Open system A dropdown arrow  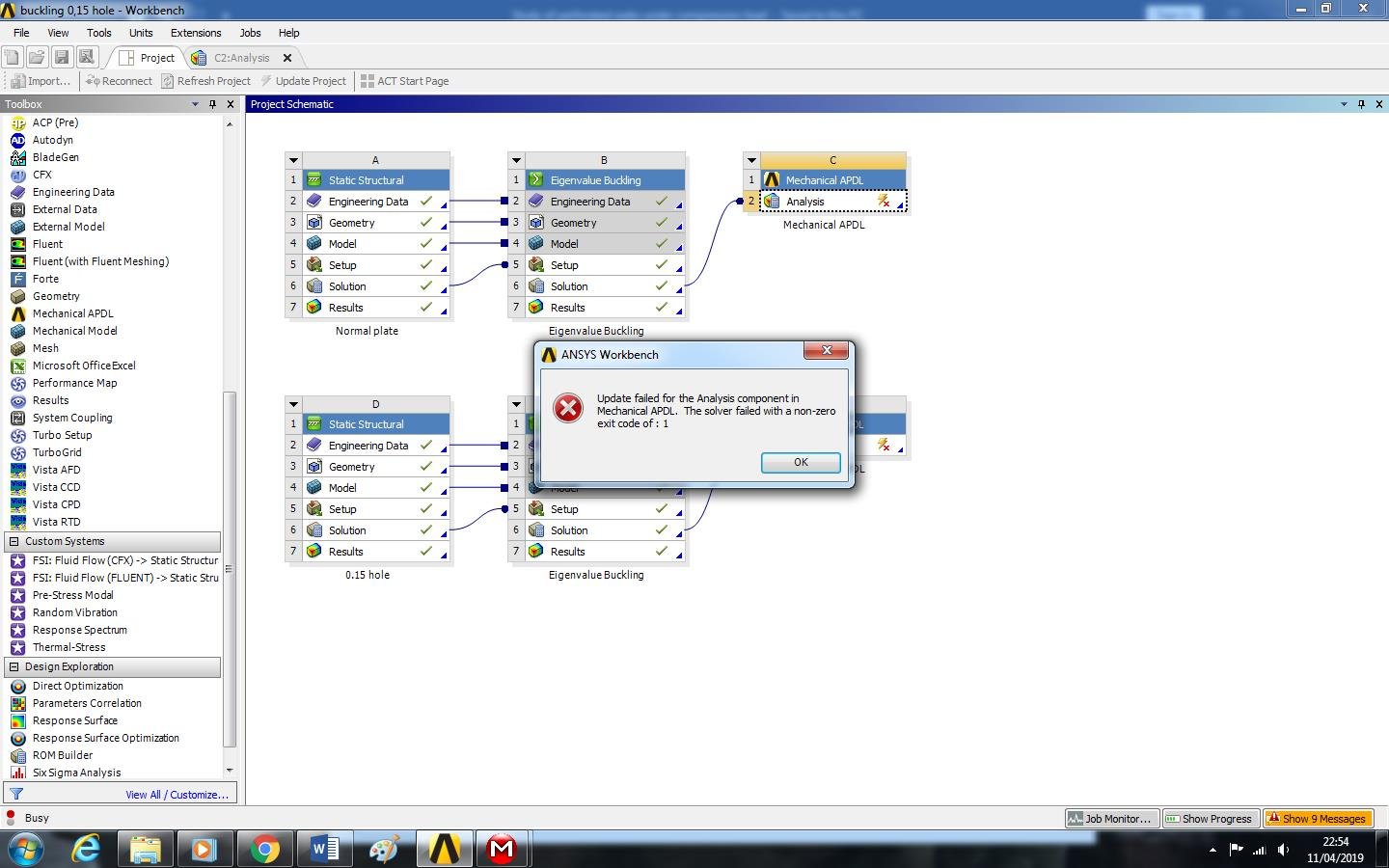pyautogui.click(x=293, y=160)
